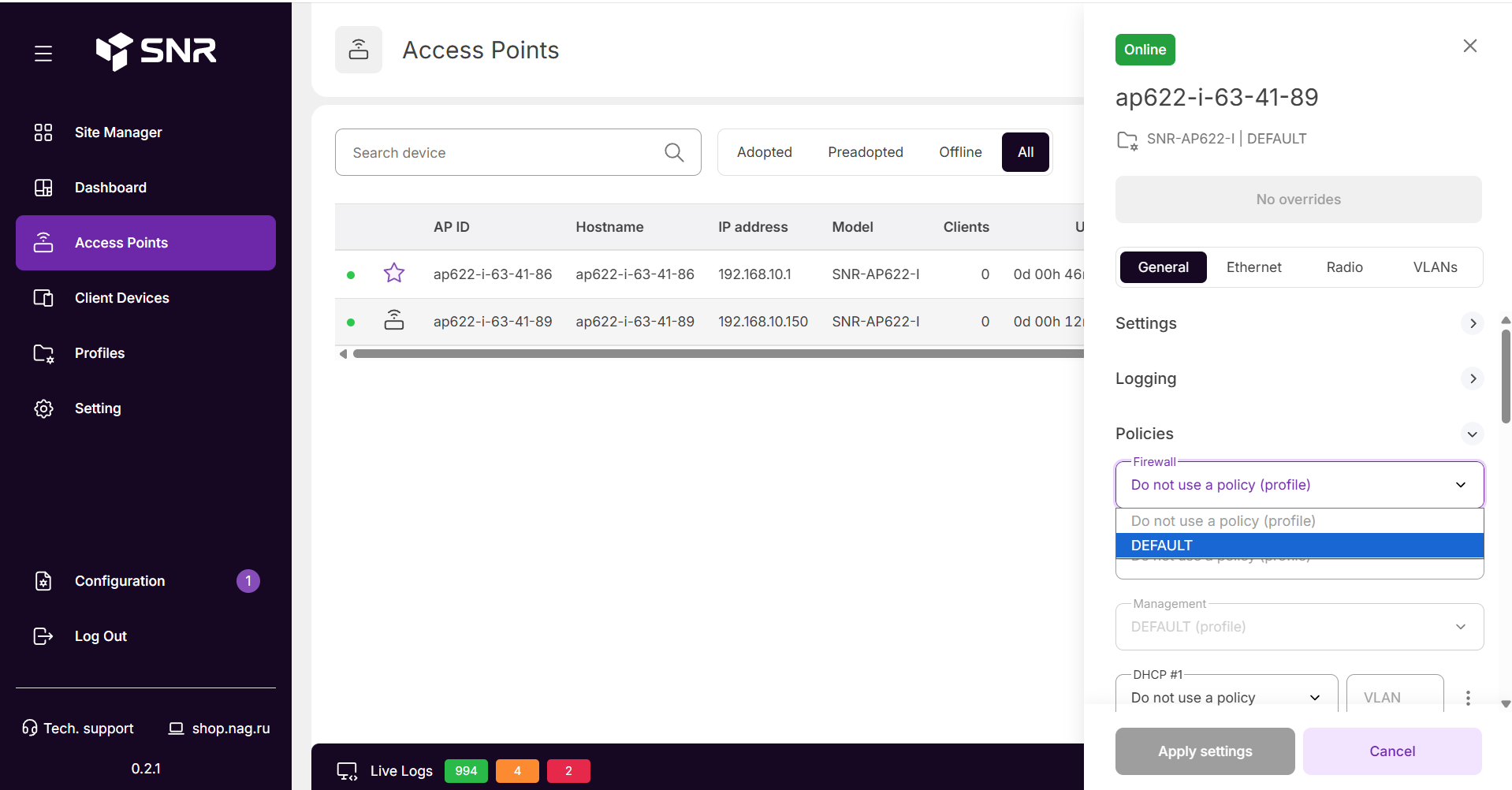Screen dimensions: 1512x790
Task: Click the green 994 log counter
Action: click(x=466, y=771)
